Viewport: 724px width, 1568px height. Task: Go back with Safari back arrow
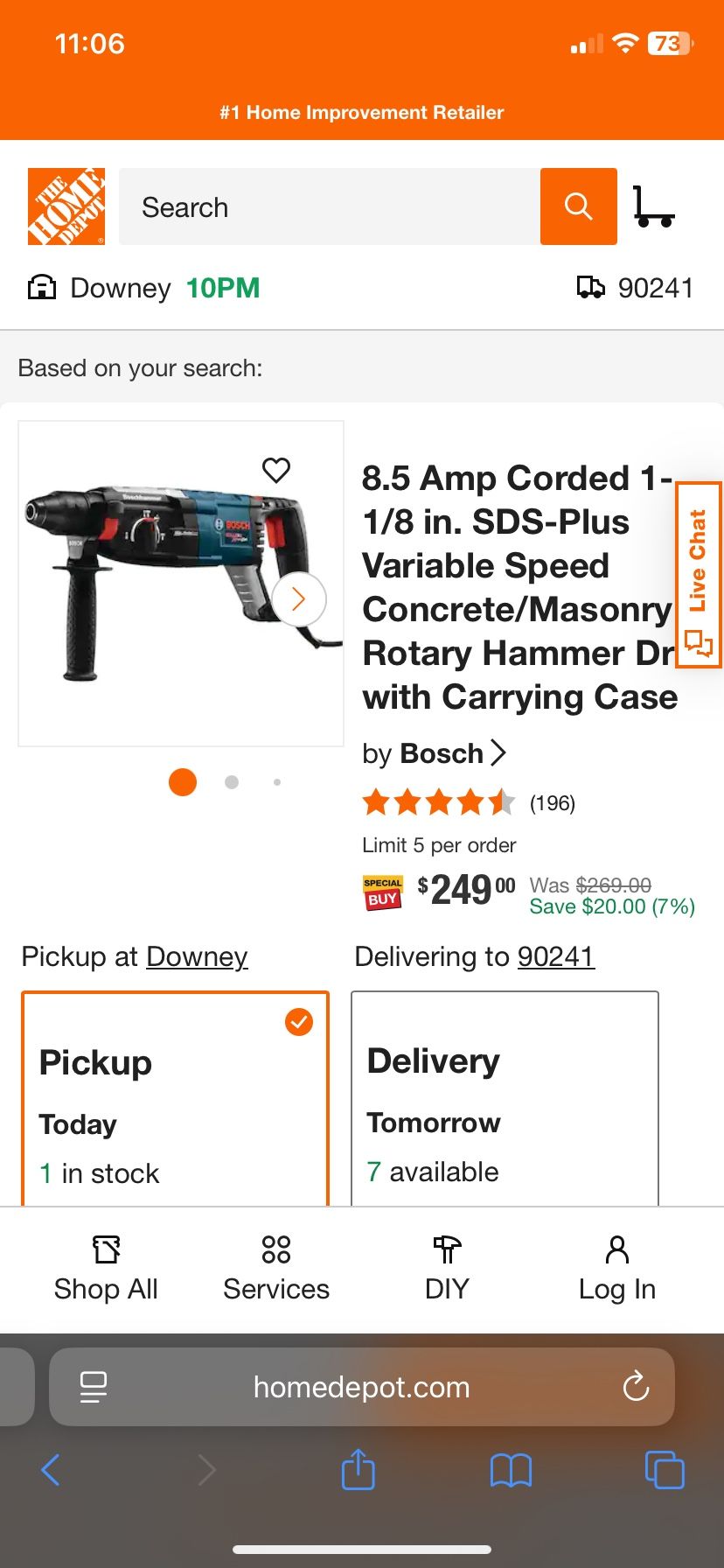pos(51,1469)
